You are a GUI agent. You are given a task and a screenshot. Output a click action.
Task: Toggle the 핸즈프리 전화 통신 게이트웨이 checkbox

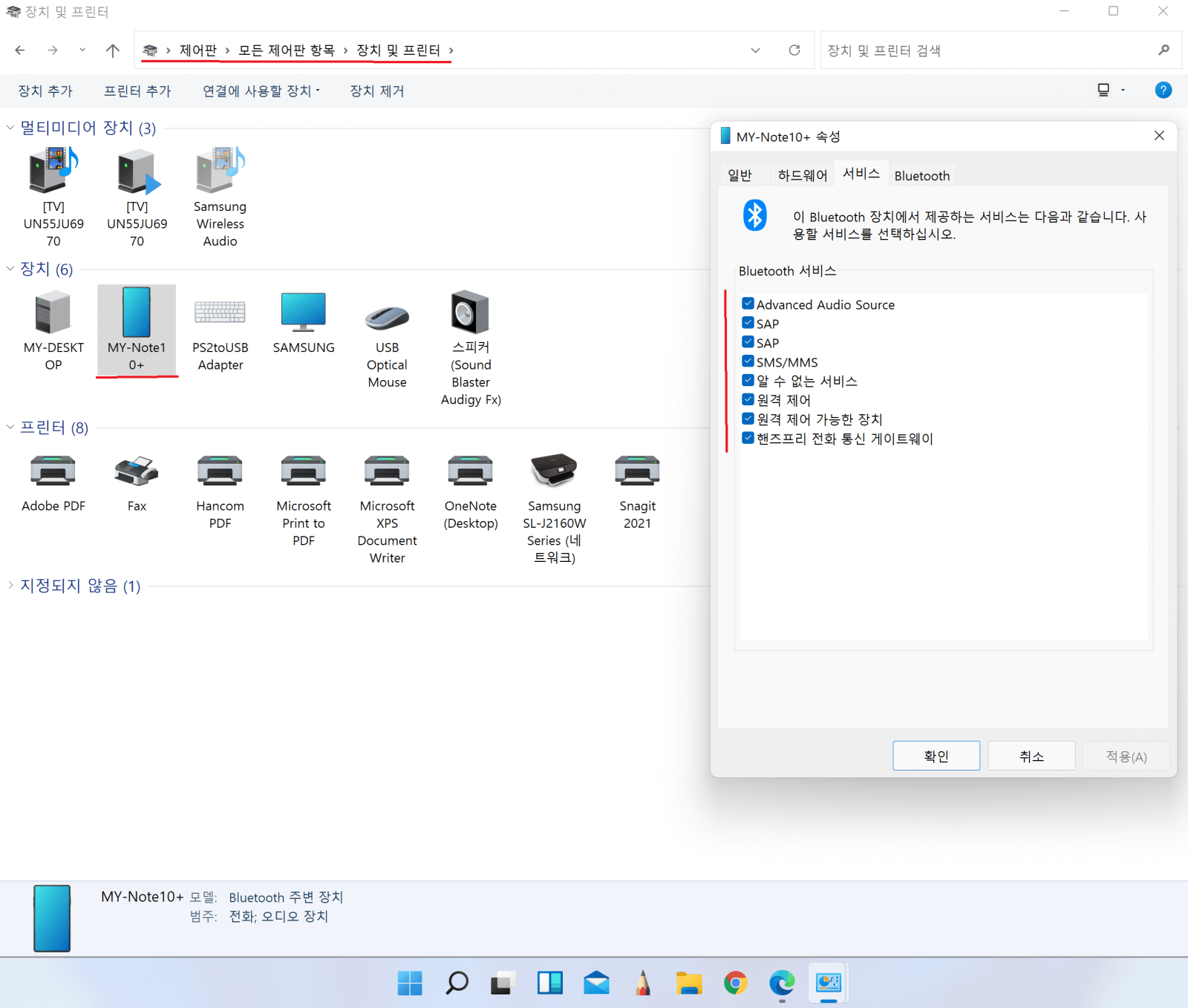[748, 438]
